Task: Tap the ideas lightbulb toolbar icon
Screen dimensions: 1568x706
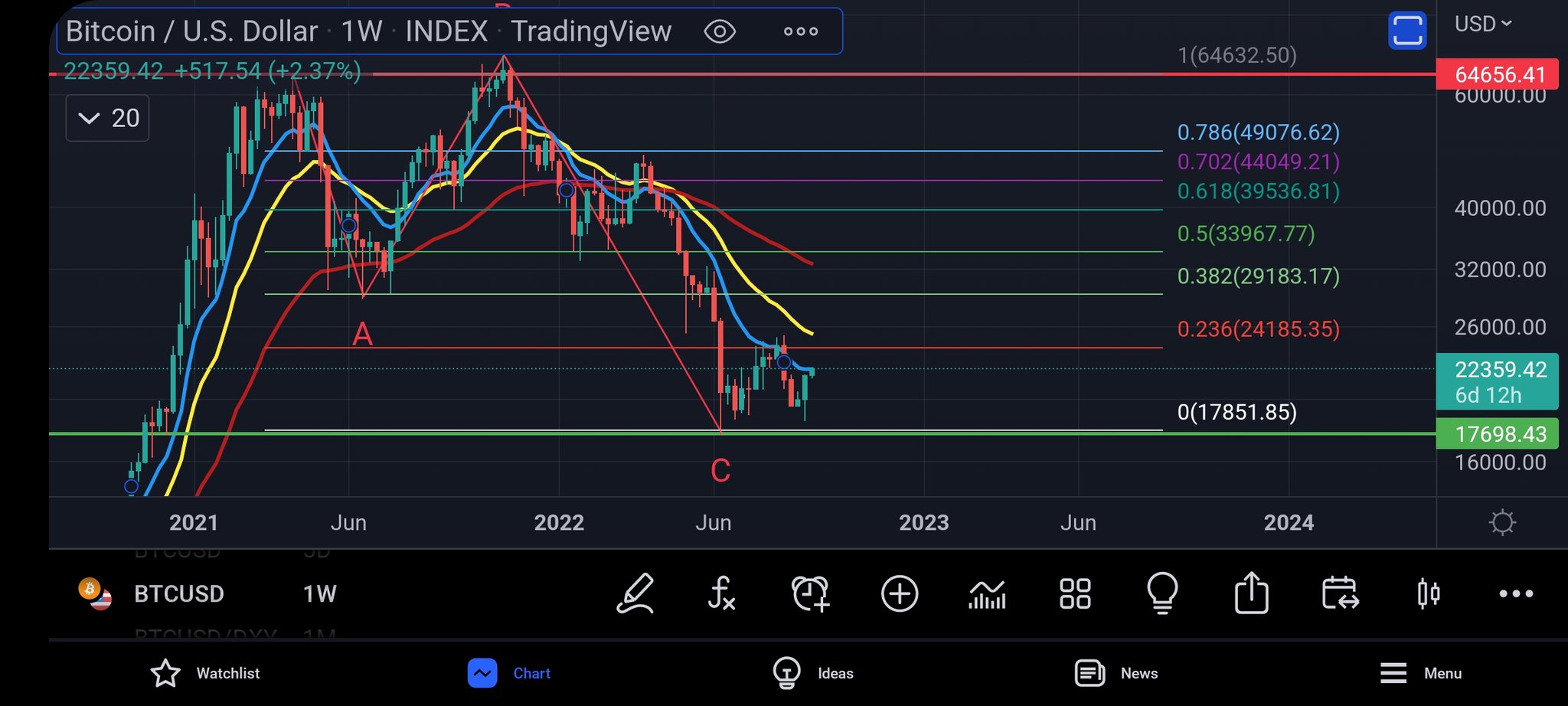Action: 1162,593
